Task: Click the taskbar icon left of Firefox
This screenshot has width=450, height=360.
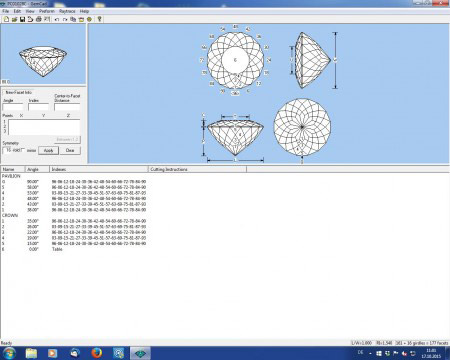Action: (x=75, y=353)
